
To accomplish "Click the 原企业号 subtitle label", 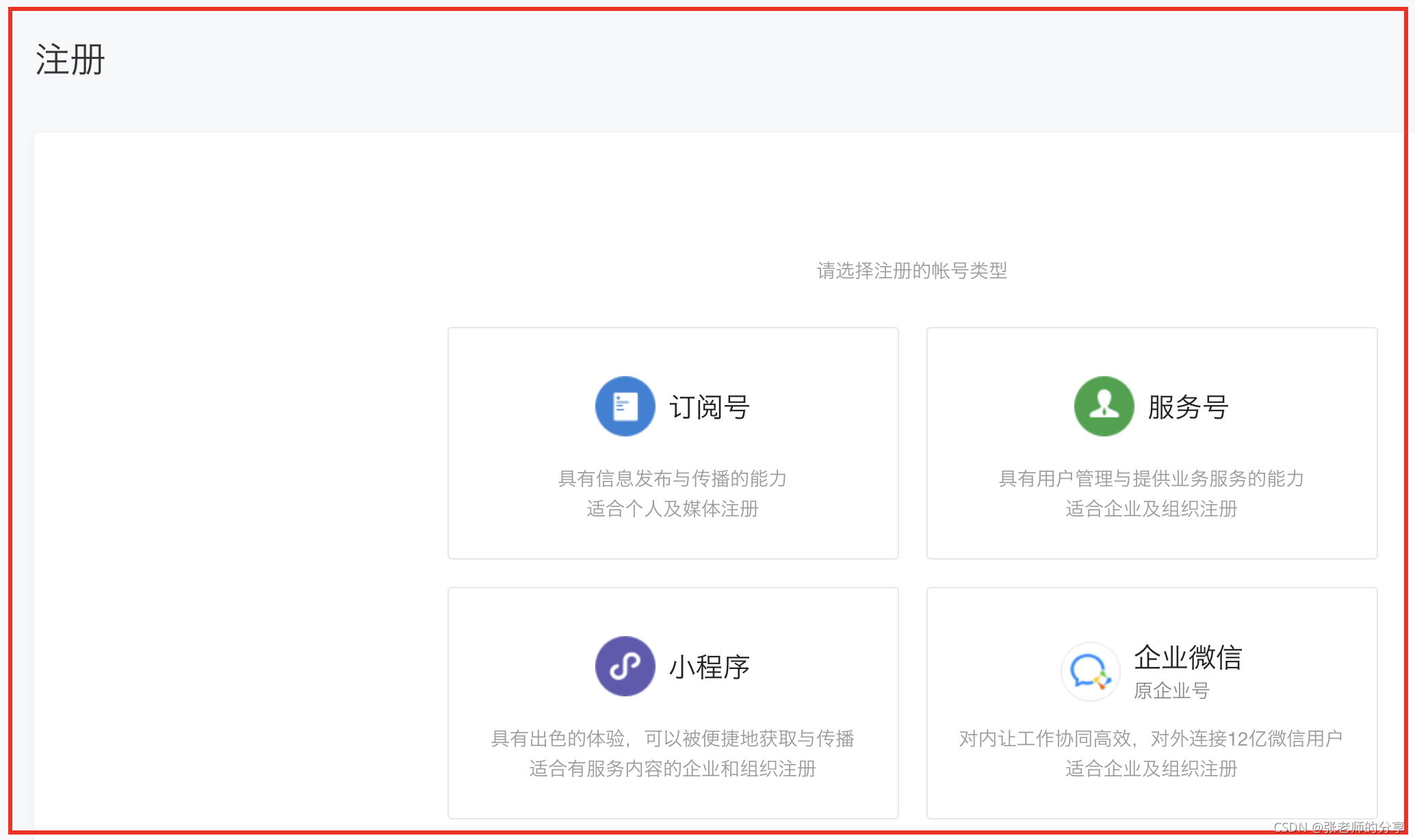I will pos(1171,691).
